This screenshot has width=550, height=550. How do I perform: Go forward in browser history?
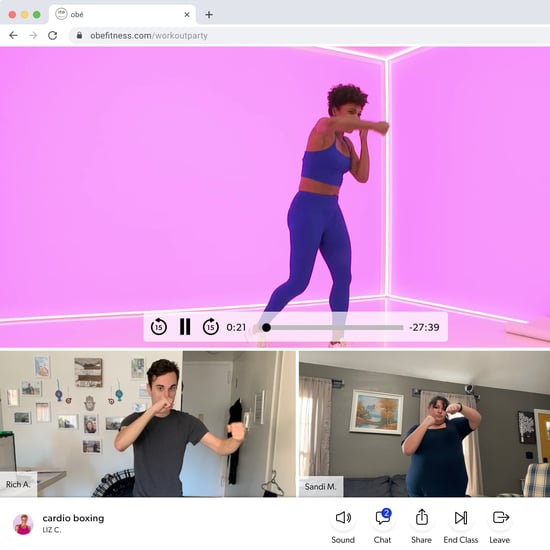click(x=33, y=35)
